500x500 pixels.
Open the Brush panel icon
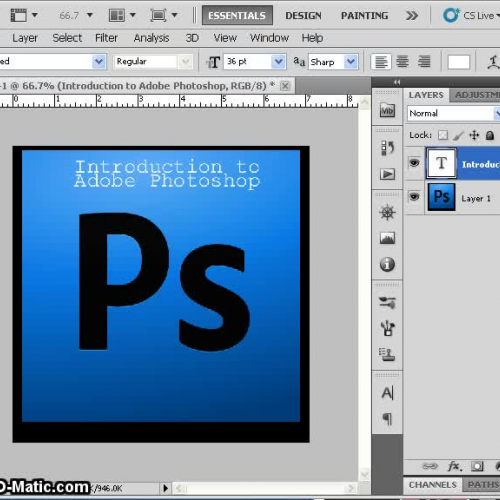tap(387, 328)
